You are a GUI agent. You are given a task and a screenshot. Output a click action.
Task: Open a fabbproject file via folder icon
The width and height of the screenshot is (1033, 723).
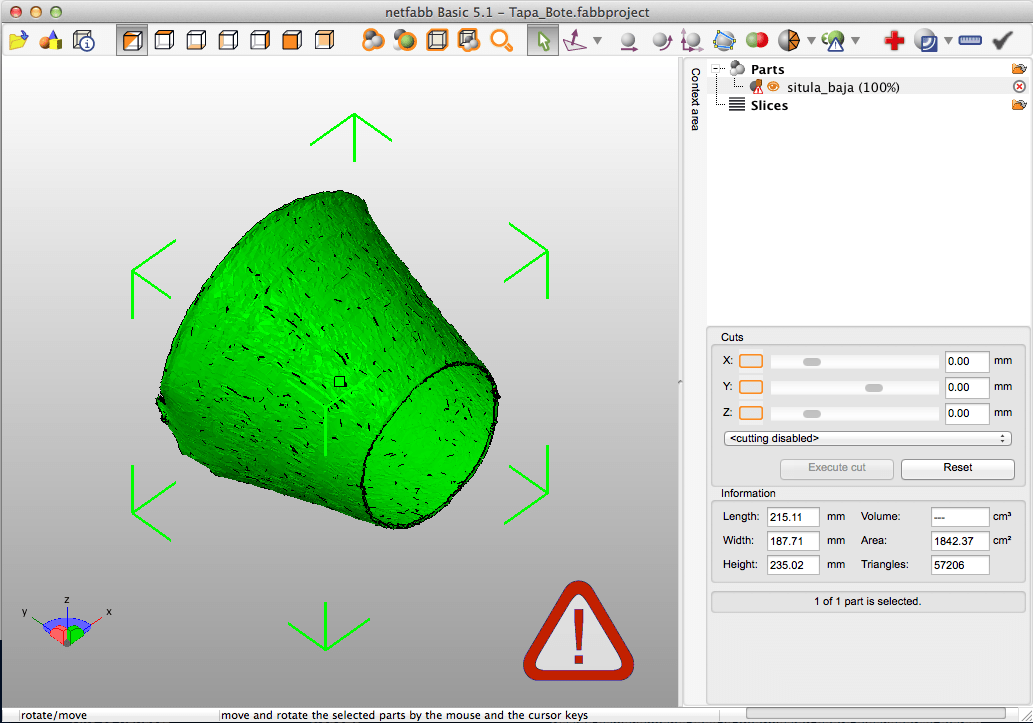[18, 40]
